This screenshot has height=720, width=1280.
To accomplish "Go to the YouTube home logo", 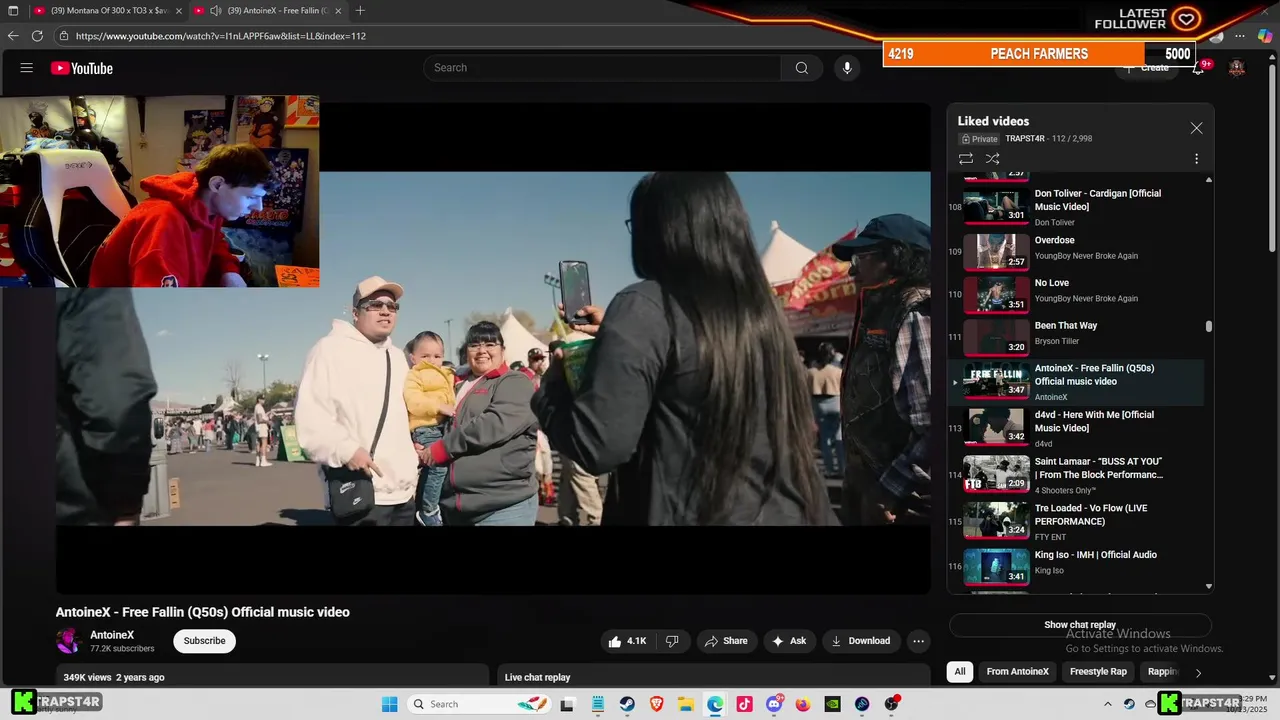I will [x=82, y=68].
